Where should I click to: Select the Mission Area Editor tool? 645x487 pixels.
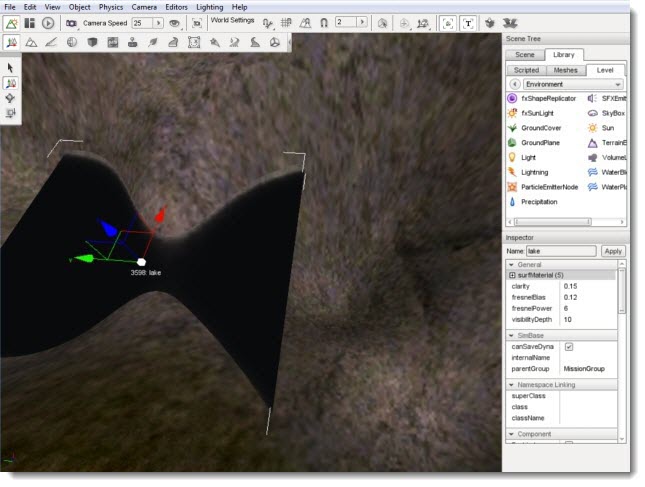coord(194,42)
